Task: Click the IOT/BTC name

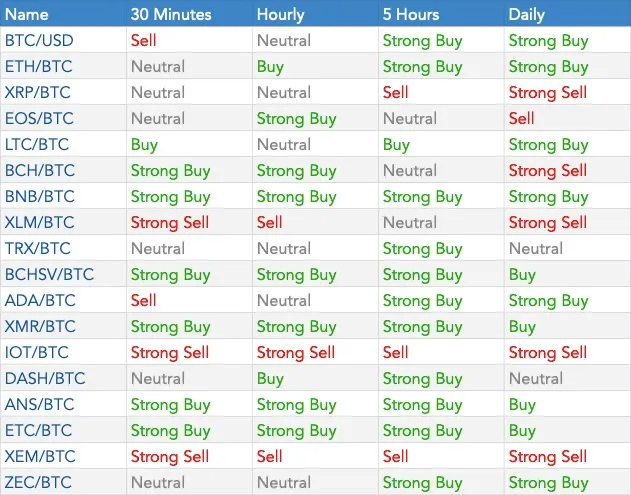Action: (x=37, y=352)
